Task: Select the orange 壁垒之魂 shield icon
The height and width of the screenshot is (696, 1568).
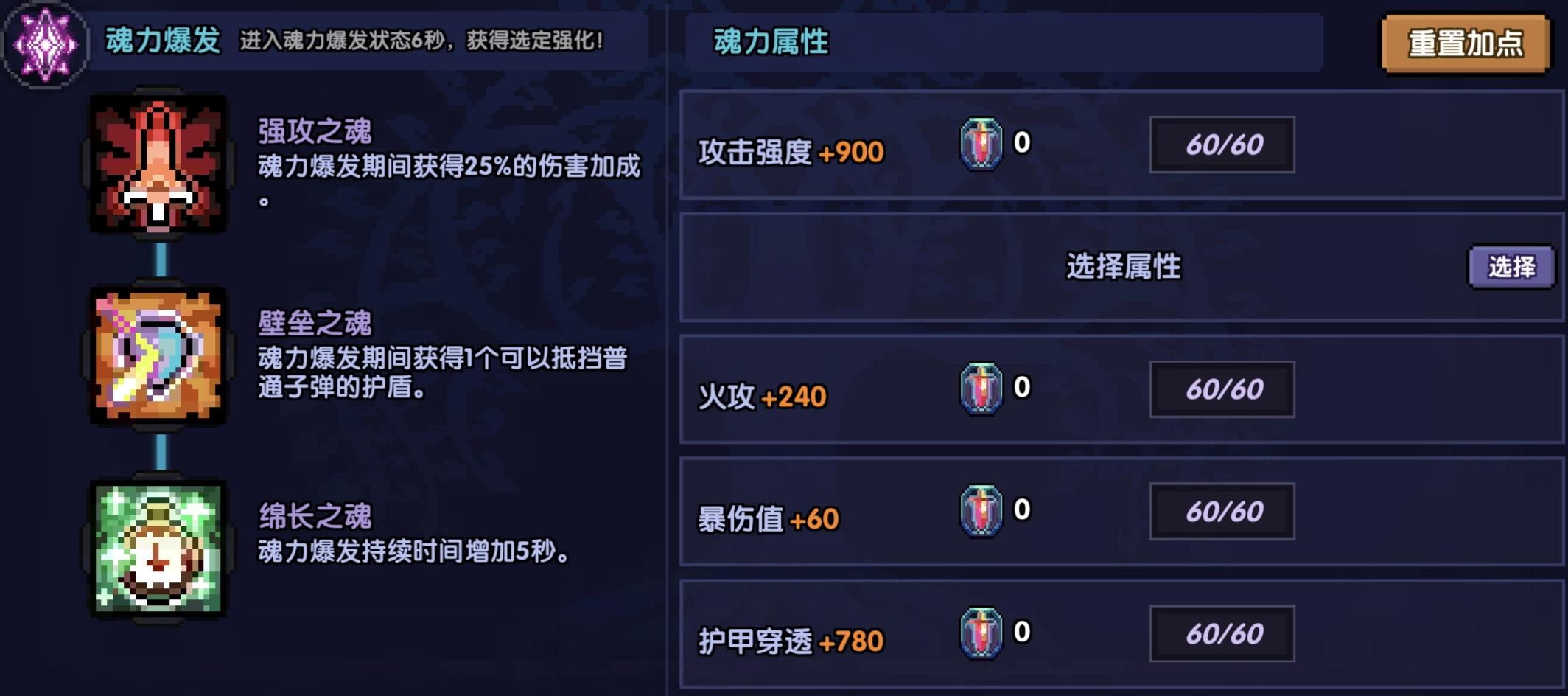Action: point(158,355)
